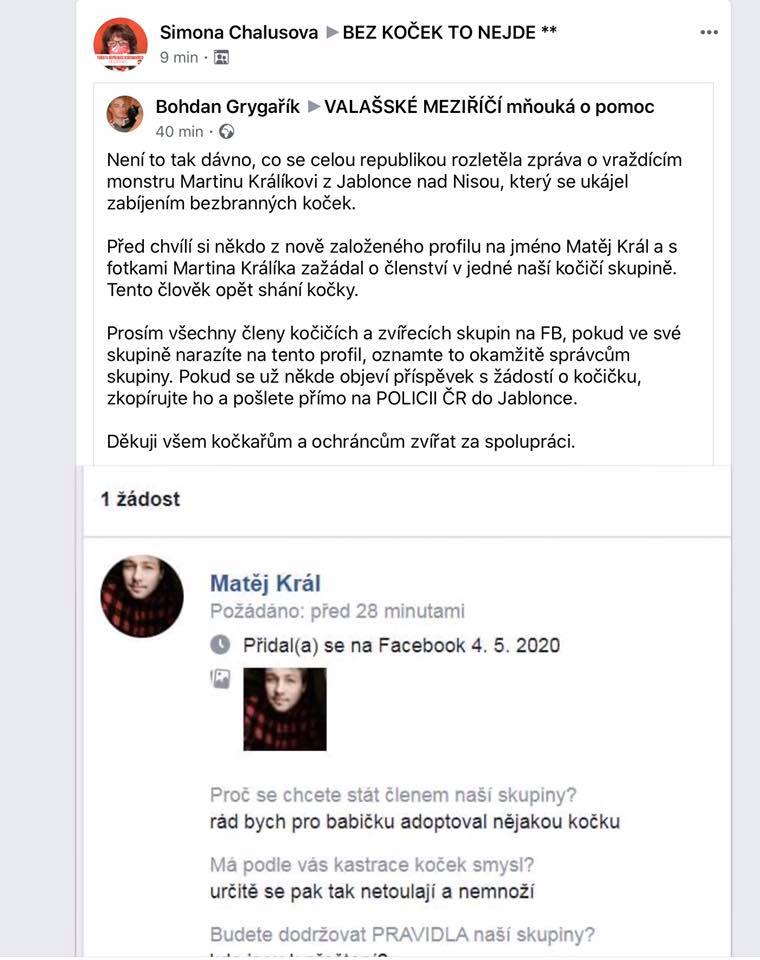Open VALAŠSKÉ MEZIŘÍČÍ mňouká o pomoc group
This screenshot has height=960, width=760.
coord(489,107)
